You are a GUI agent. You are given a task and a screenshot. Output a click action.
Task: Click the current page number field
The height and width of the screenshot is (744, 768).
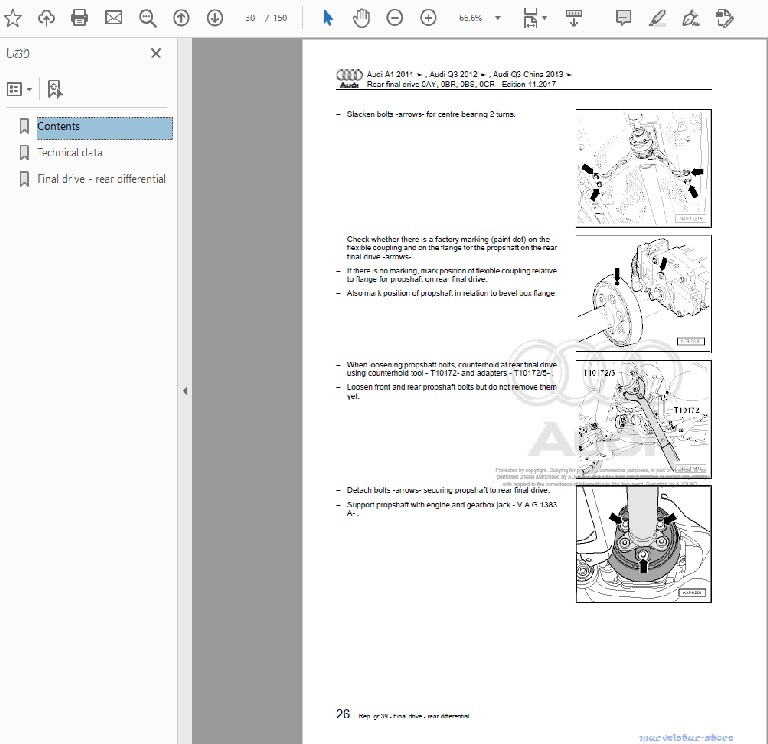pos(249,17)
